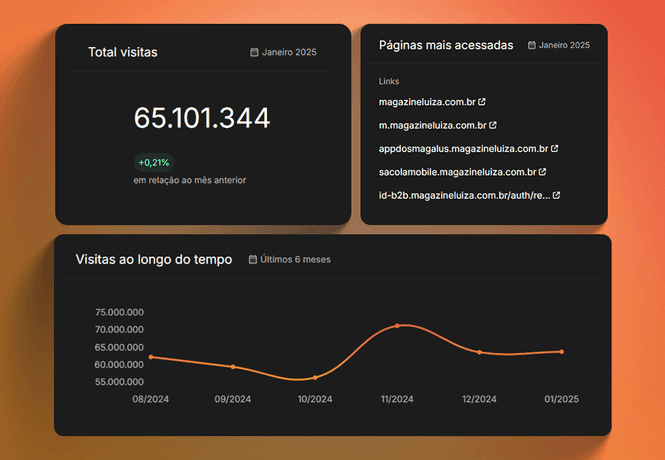Click em relação ao mês anterior caption
Viewport: 665px width, 460px height.
click(190, 180)
